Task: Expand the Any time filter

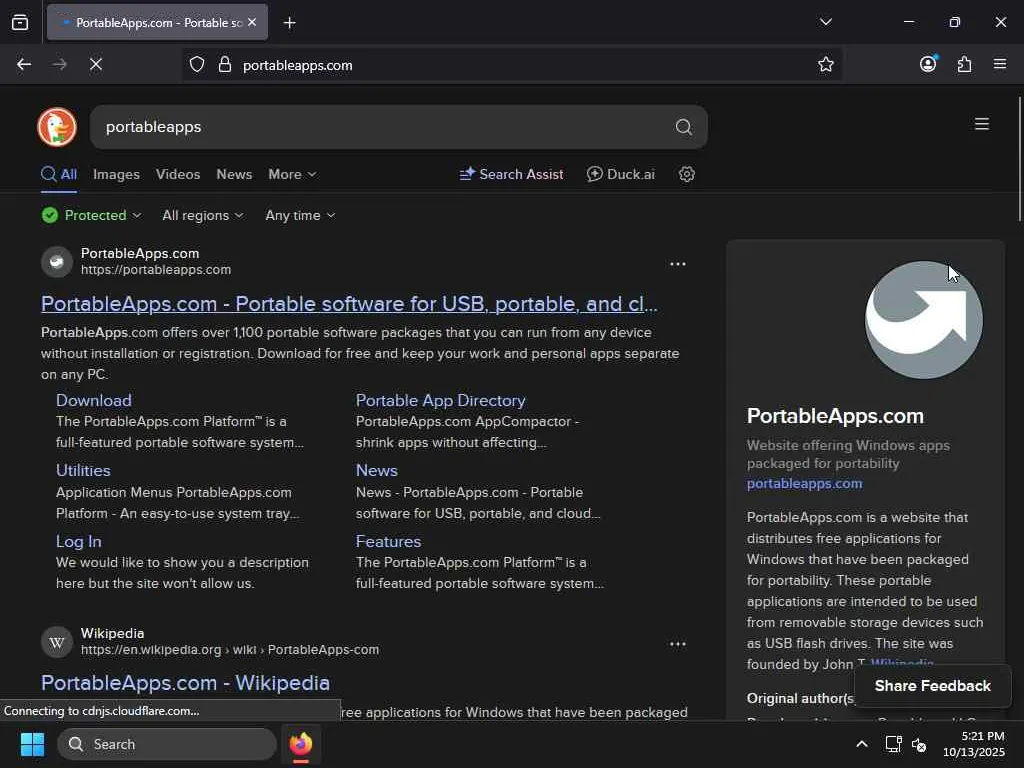Action: 300,215
